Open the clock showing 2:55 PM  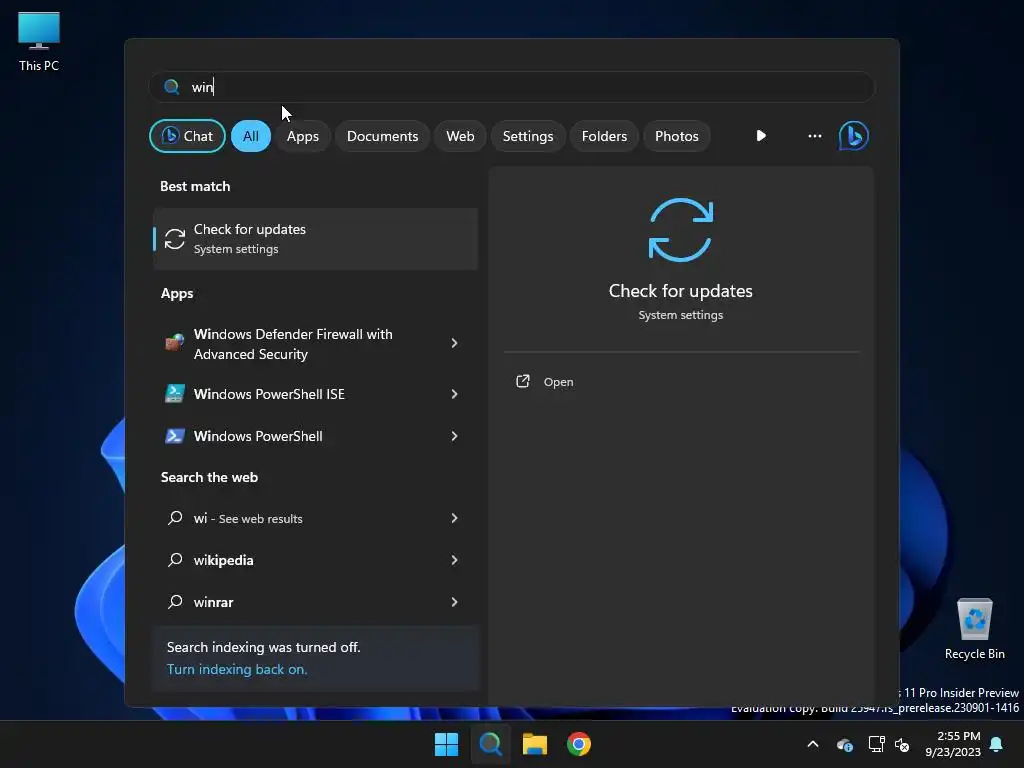(953, 744)
